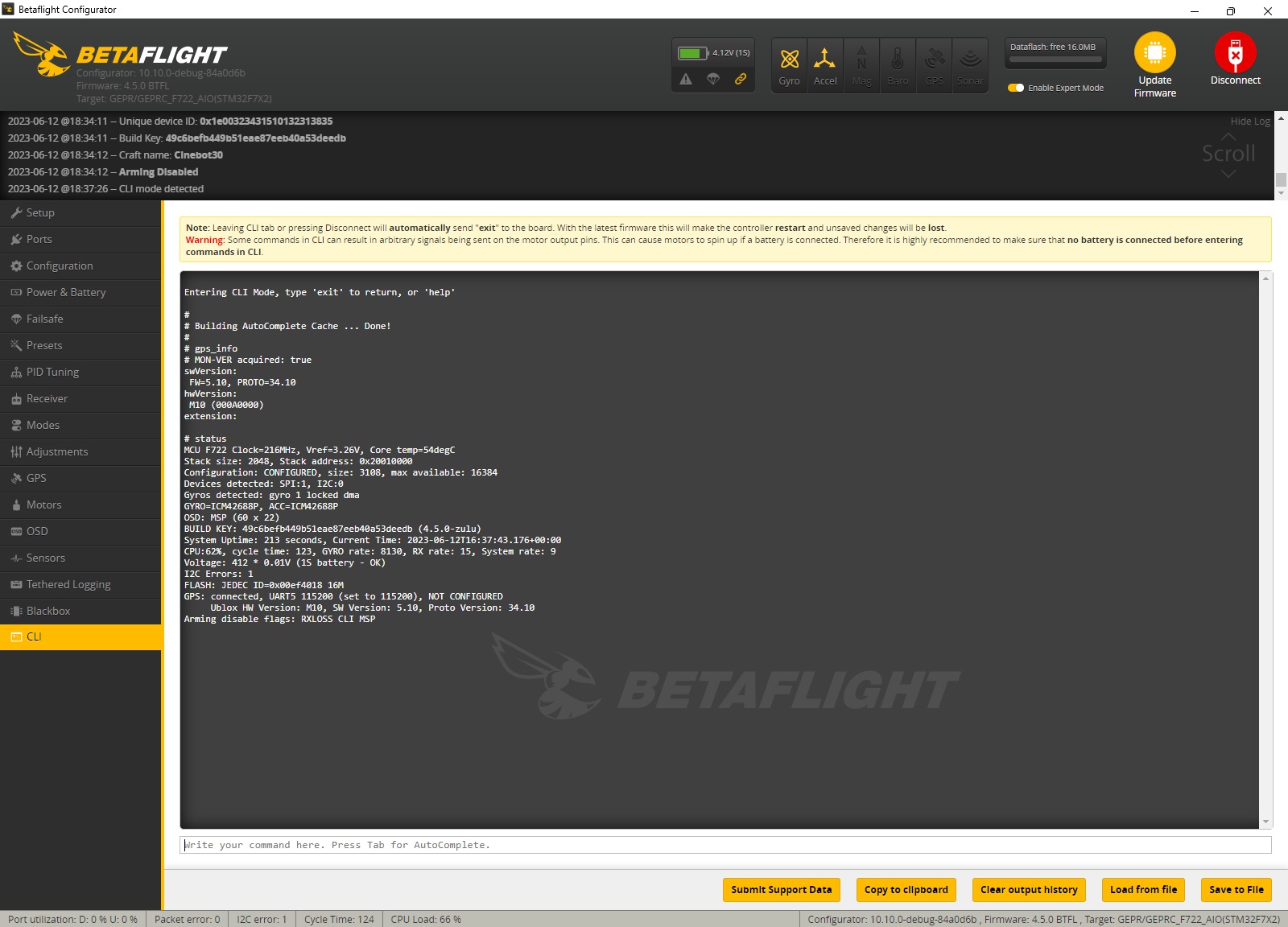Select the Accel sensor icon
Viewport: 1288px width, 927px height.
click(x=824, y=64)
